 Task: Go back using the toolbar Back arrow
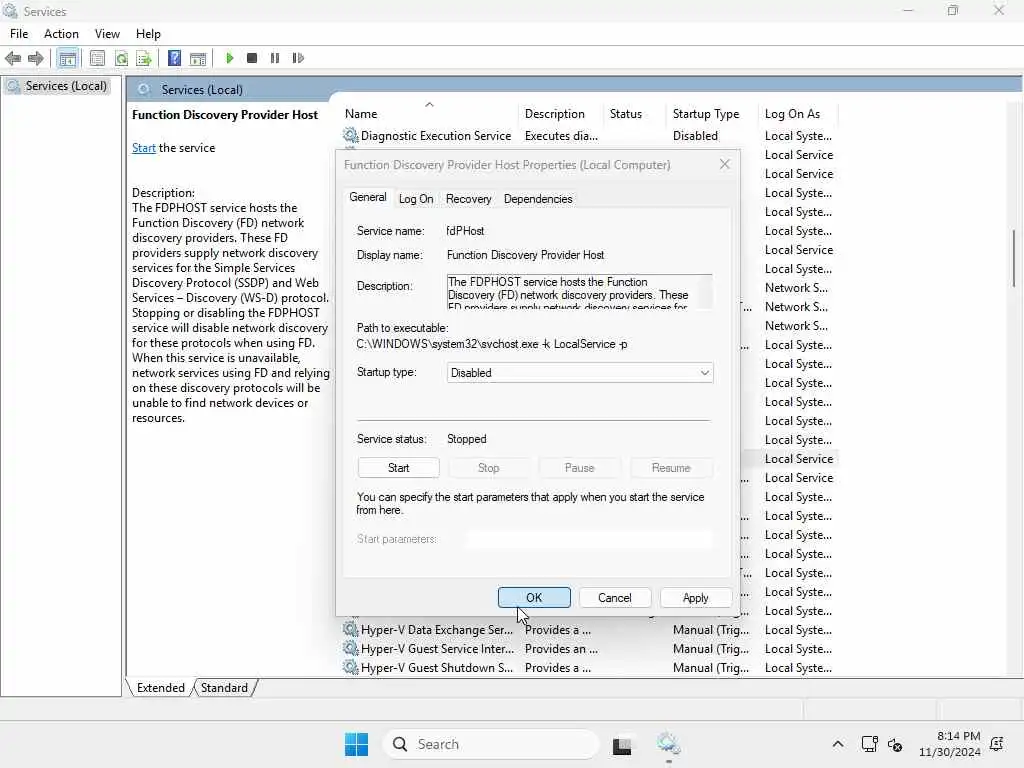coord(12,58)
